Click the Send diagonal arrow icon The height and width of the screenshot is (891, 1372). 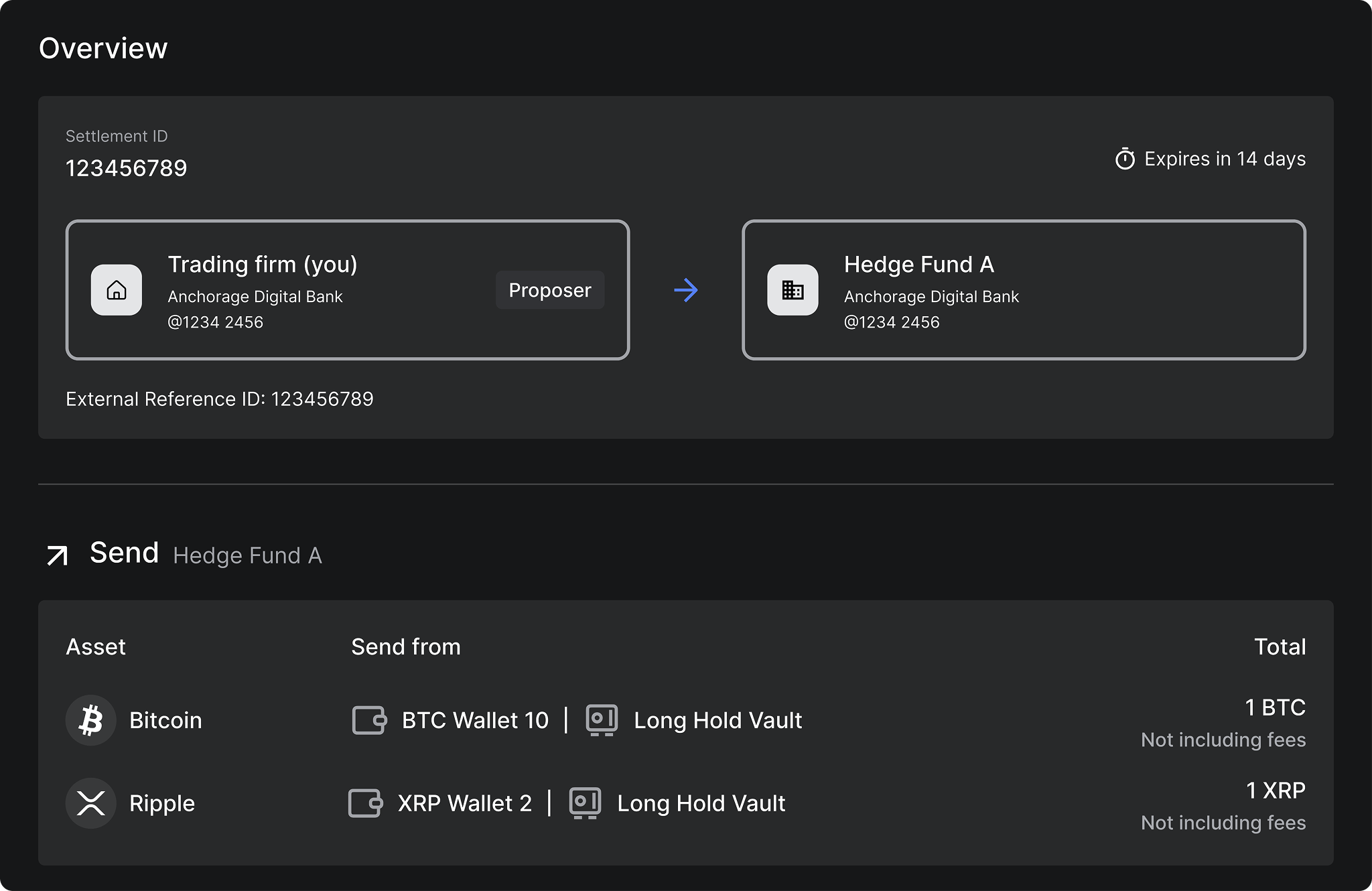pos(58,555)
